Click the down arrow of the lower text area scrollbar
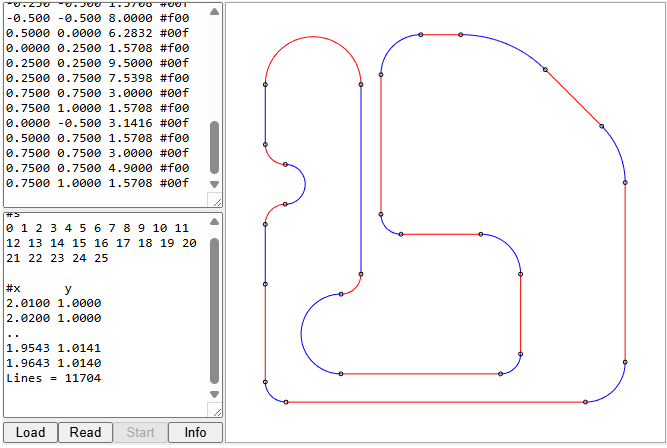 (214, 394)
